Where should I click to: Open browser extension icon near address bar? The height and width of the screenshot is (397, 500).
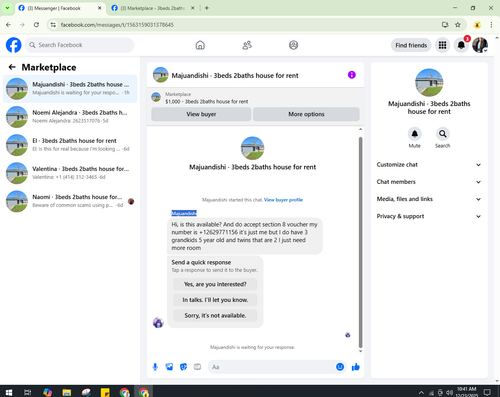coord(477,25)
